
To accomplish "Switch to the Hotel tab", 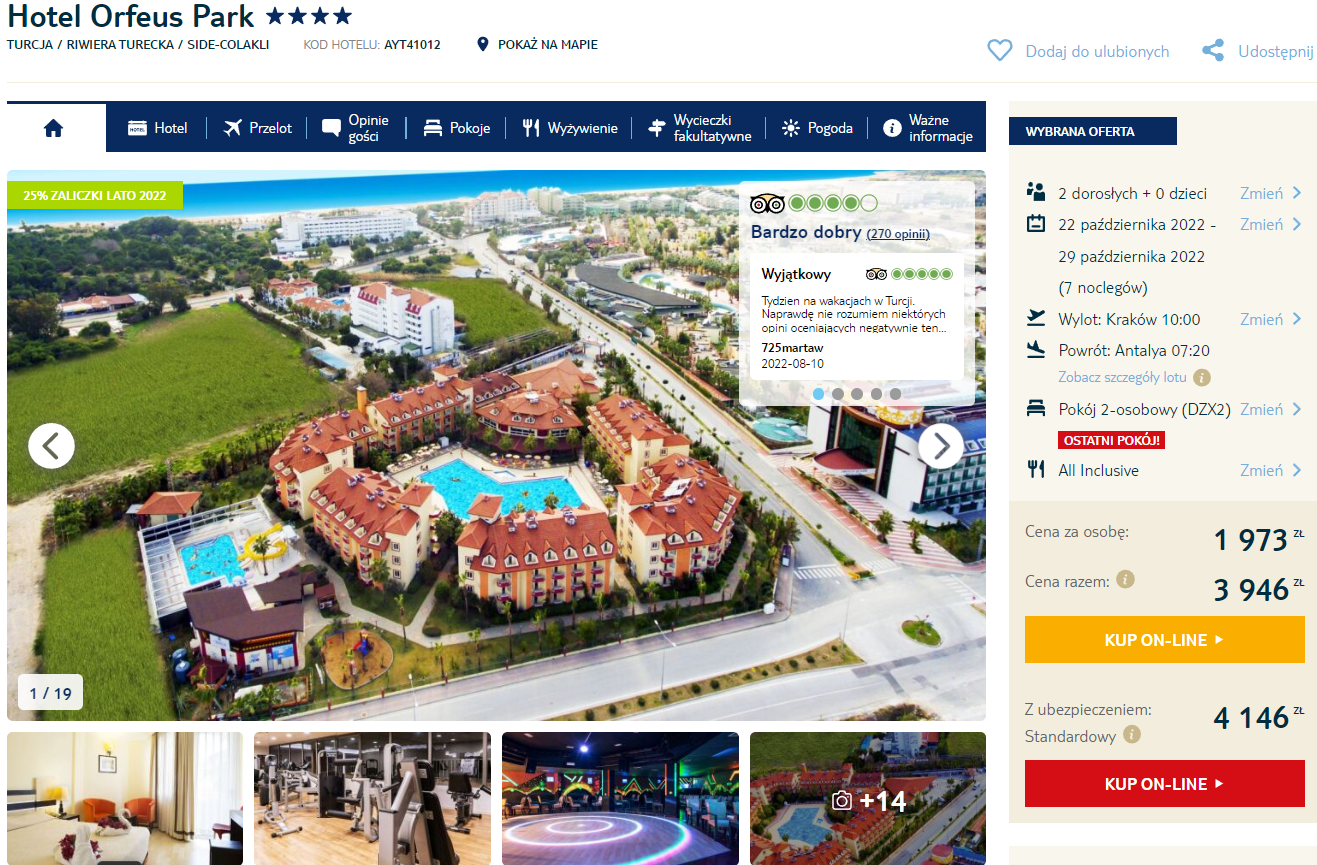I will click(x=158, y=128).
